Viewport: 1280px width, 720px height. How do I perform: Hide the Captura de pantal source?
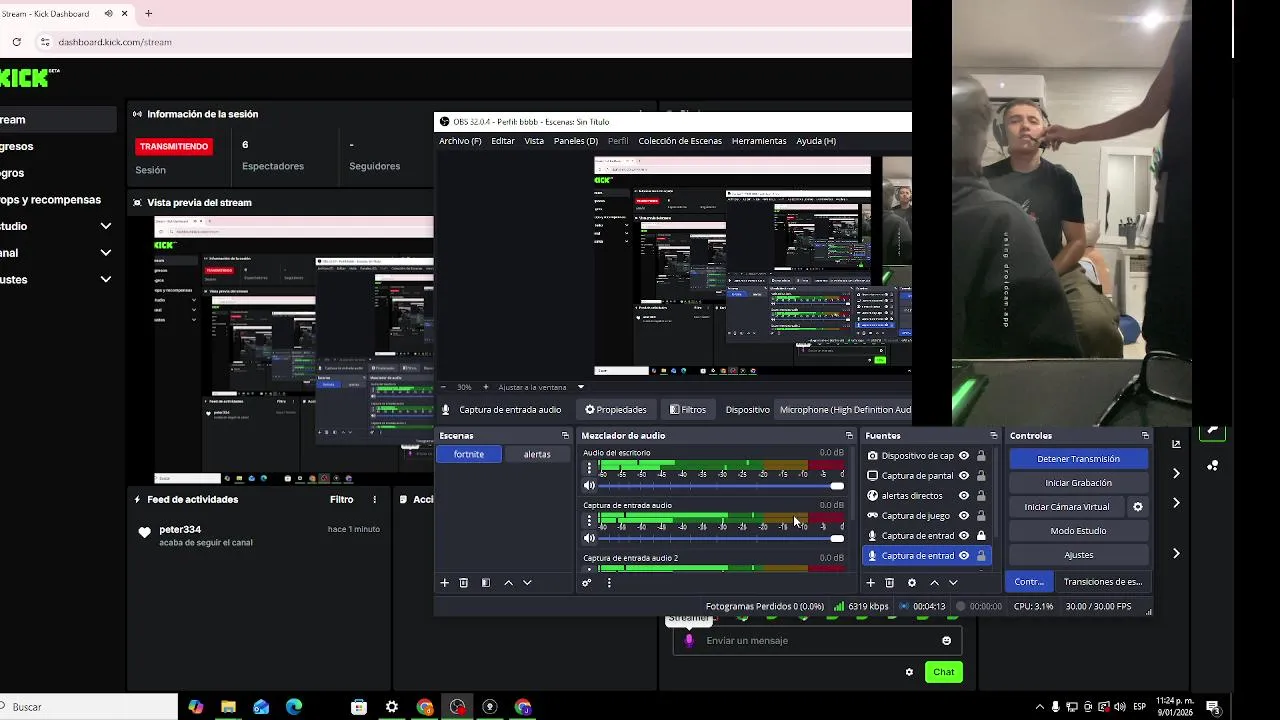[964, 476]
